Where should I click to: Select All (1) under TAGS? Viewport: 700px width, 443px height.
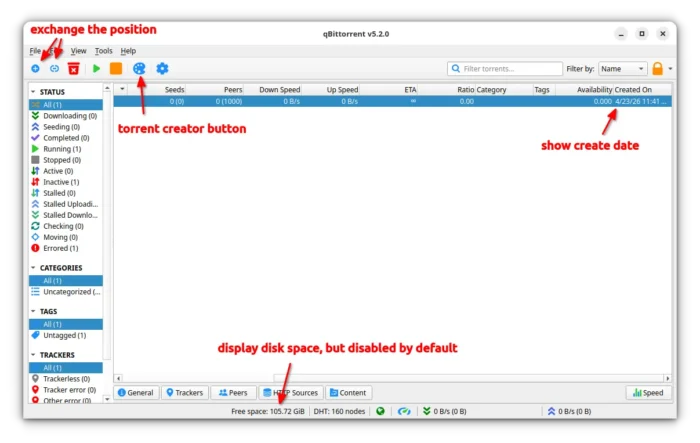pos(66,324)
